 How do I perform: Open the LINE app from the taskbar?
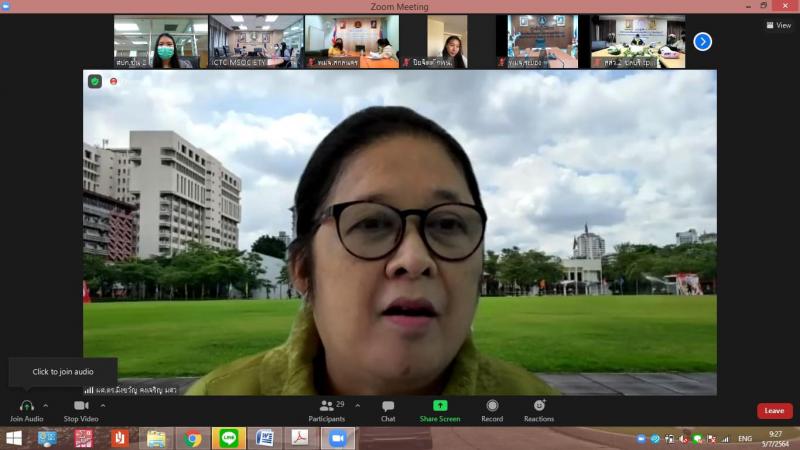(x=229, y=438)
